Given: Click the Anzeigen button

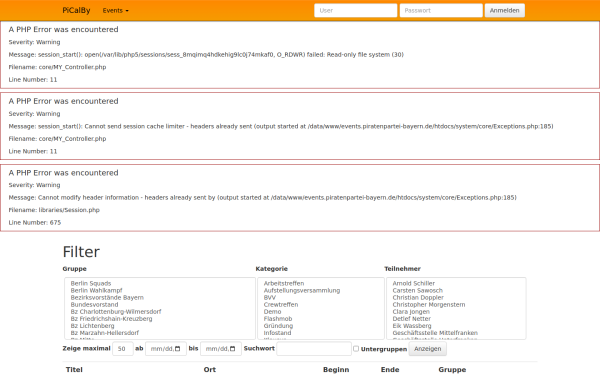Looking at the screenshot, I should [x=427, y=349].
